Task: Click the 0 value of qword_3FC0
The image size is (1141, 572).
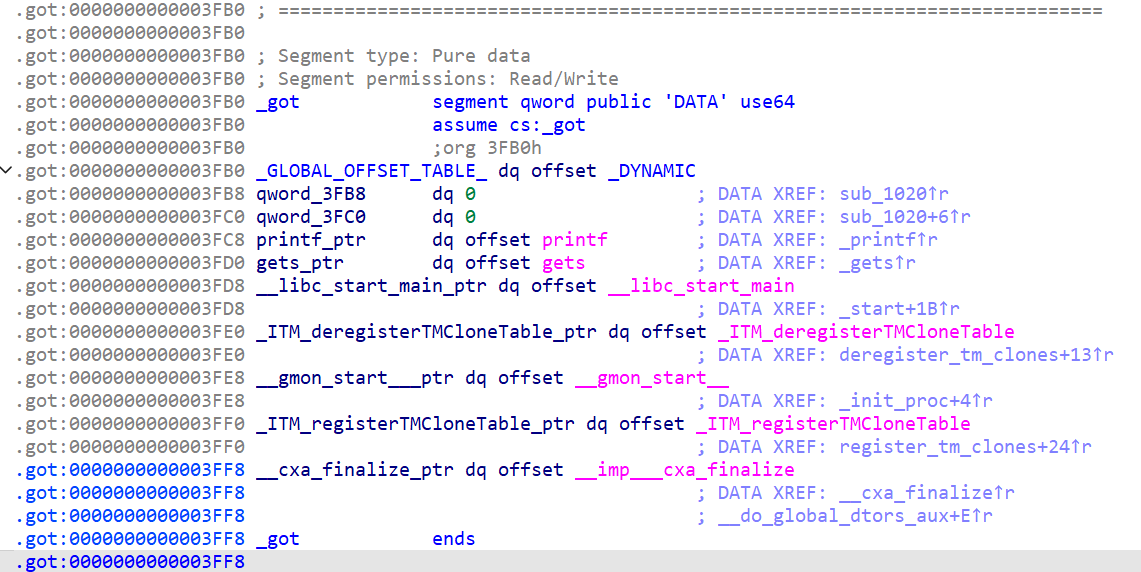Action: tap(470, 217)
